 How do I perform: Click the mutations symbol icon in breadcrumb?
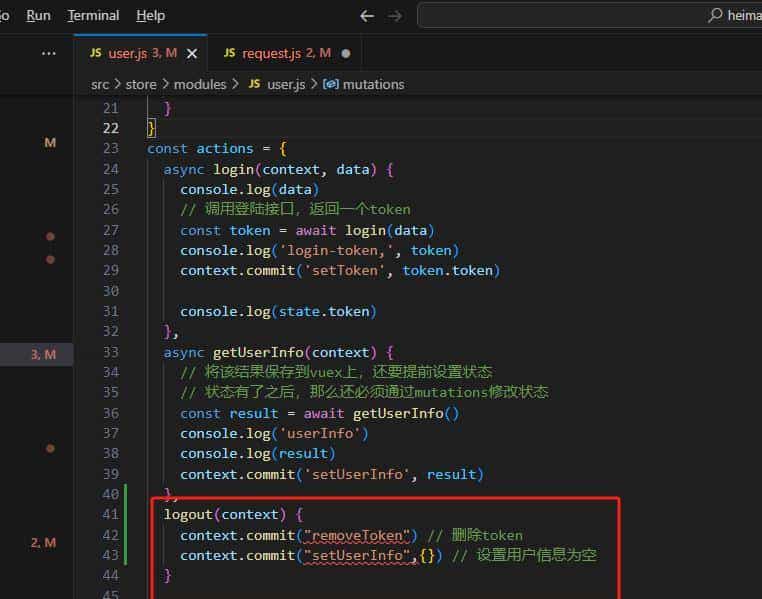pyautogui.click(x=331, y=84)
